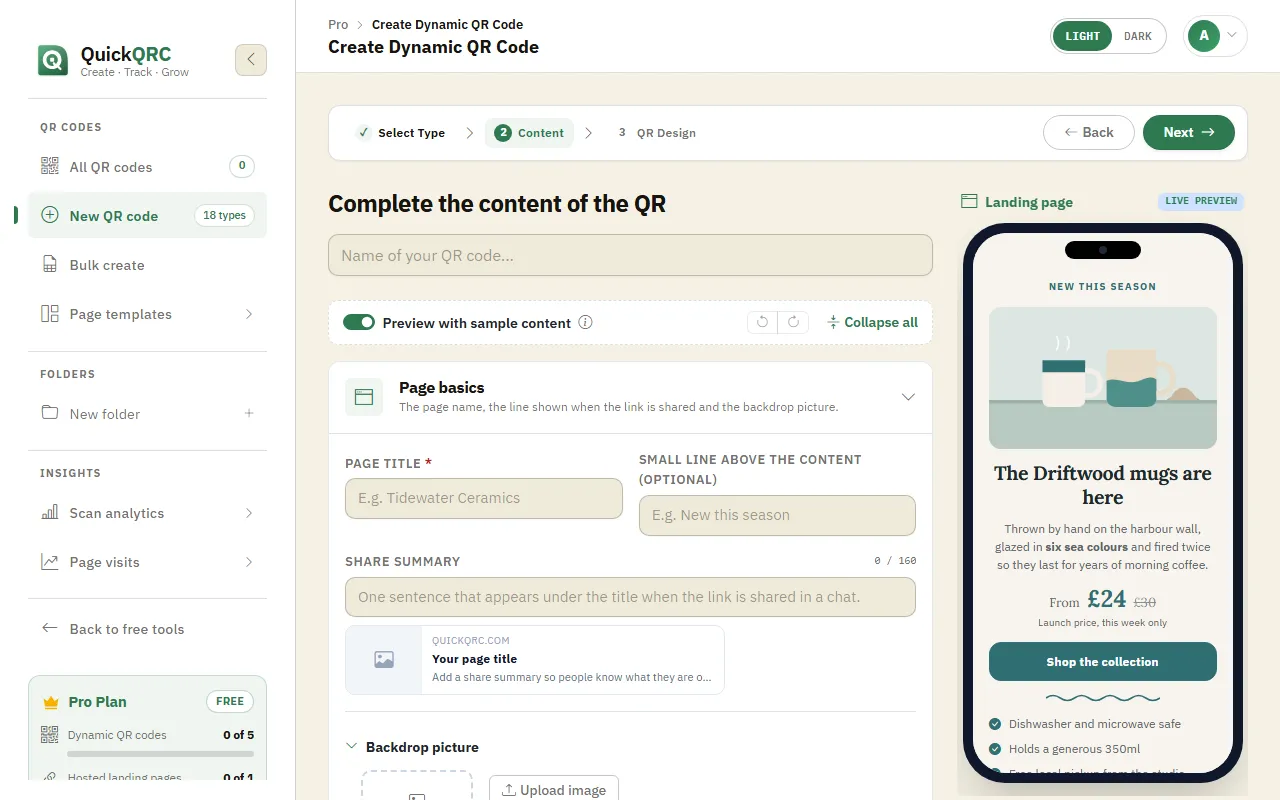This screenshot has height=800, width=1280.
Task: Click the Pro Plan crown icon
Action: click(51, 702)
